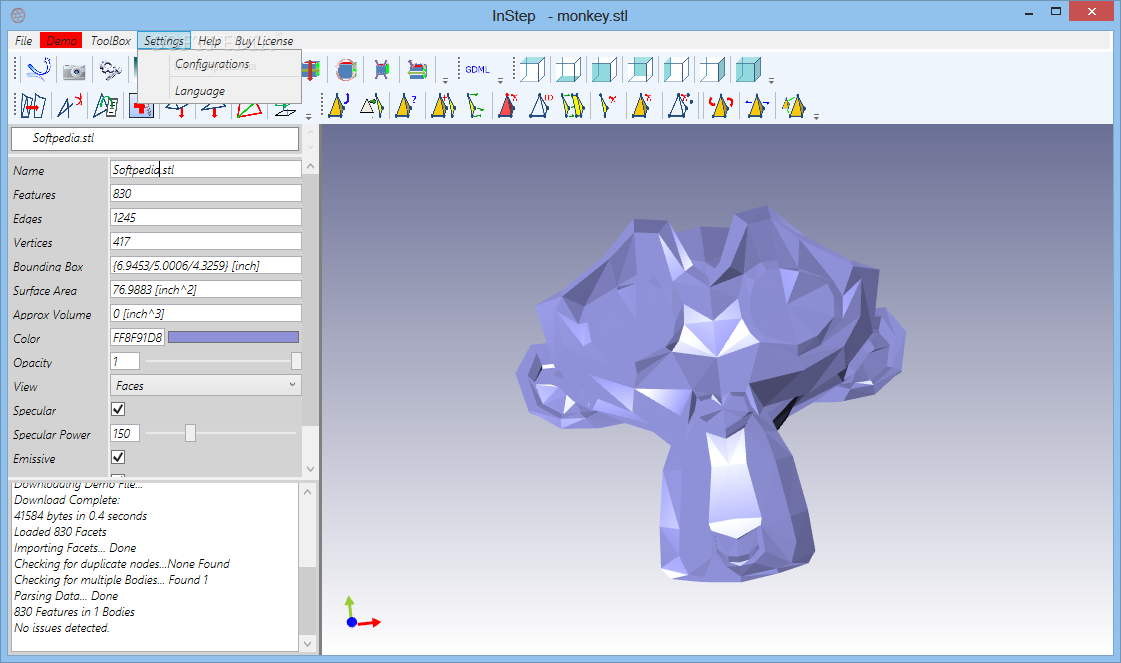Click the round blue clipping icon
Viewport: 1121px width, 663px height.
click(x=346, y=70)
